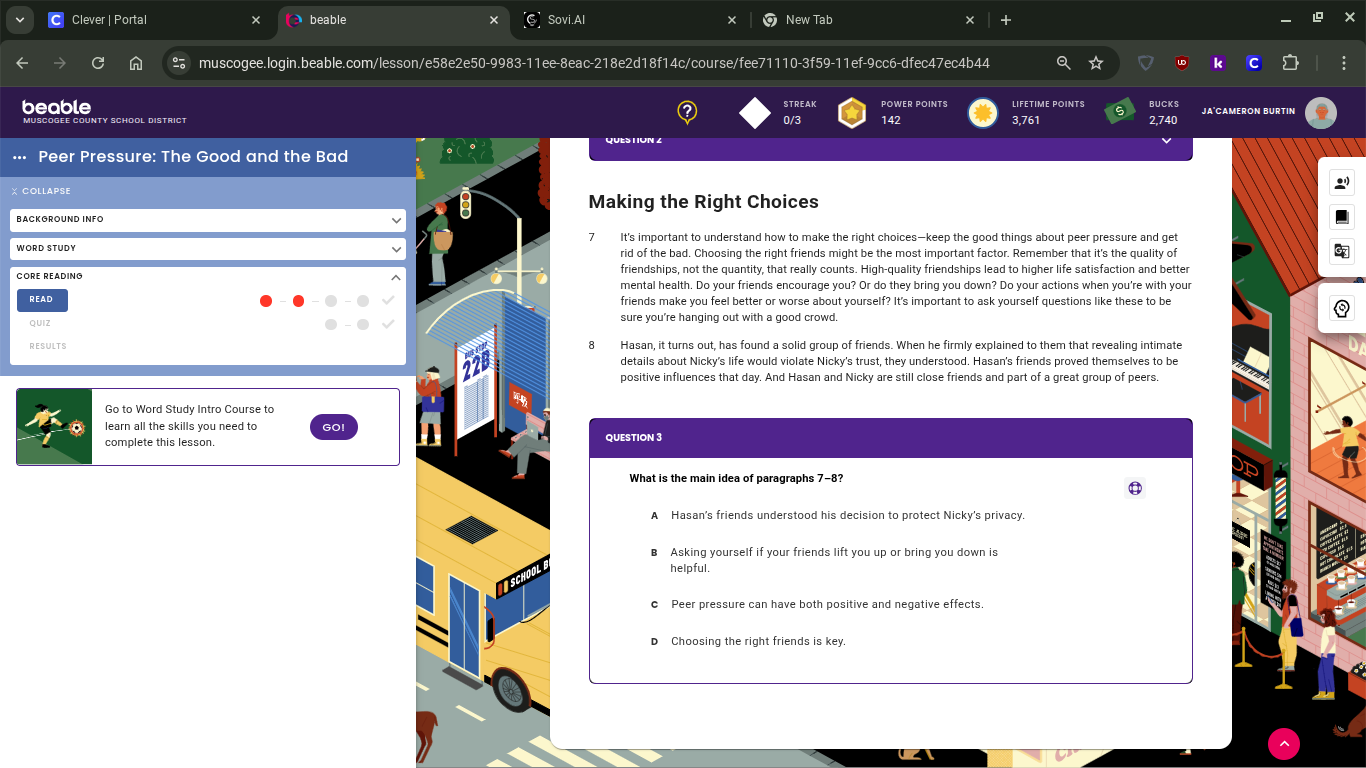The height and width of the screenshot is (768, 1366).
Task: Click the help ring icon in Question 3
Action: click(1135, 488)
